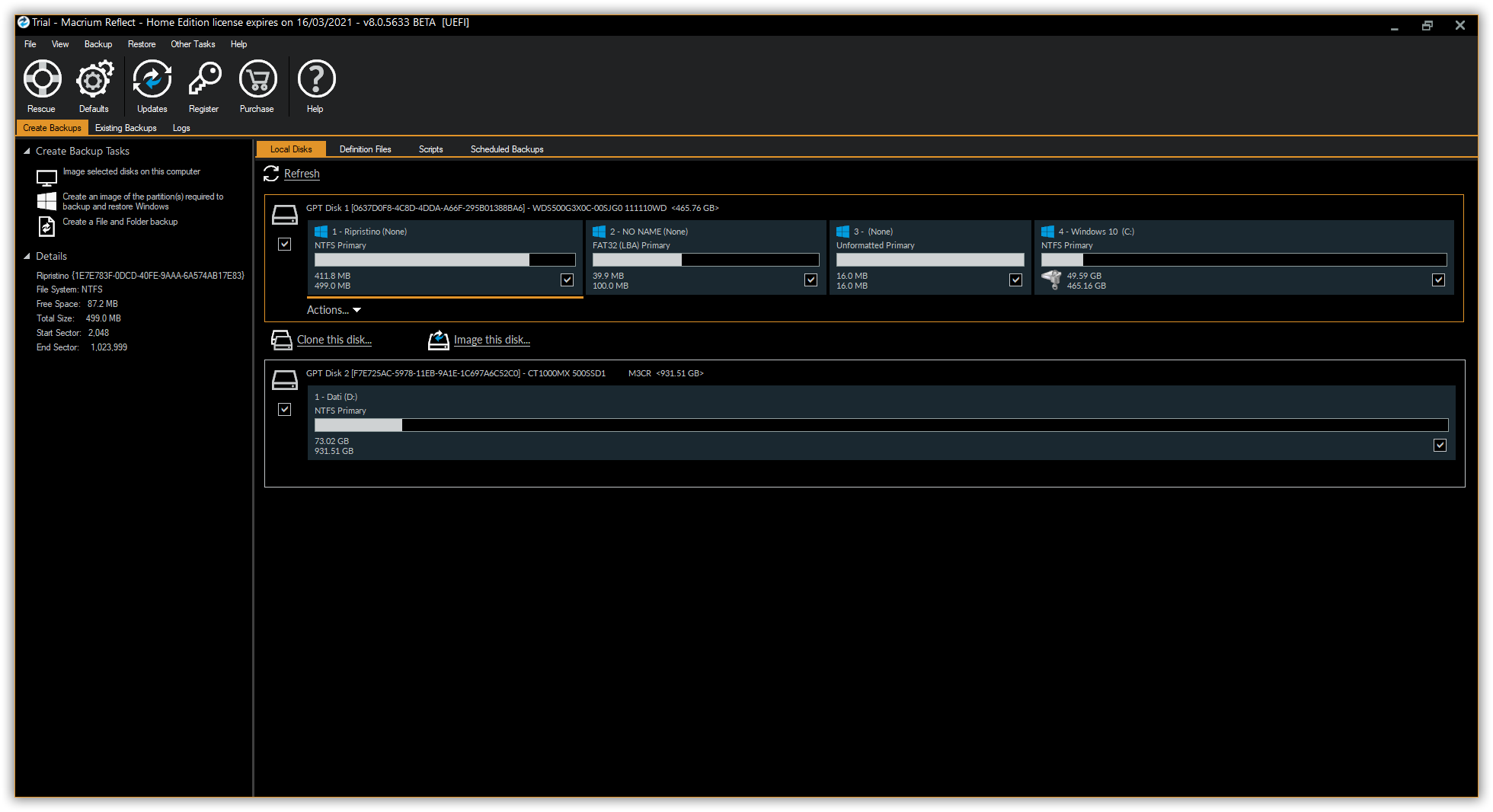Image resolution: width=1493 pixels, height=812 pixels.
Task: Click the Refresh link
Action: pos(302,174)
